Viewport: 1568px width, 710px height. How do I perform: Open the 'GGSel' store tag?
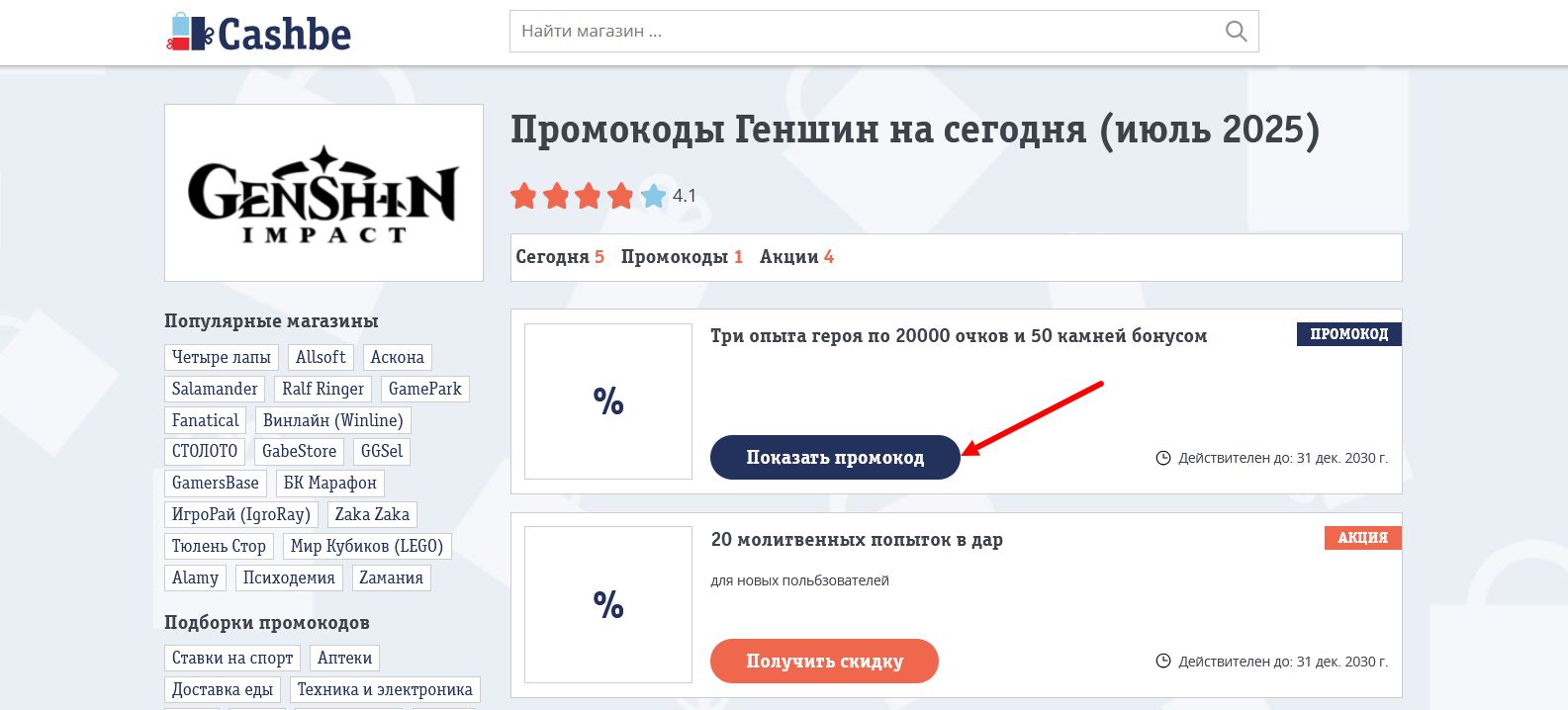(382, 451)
